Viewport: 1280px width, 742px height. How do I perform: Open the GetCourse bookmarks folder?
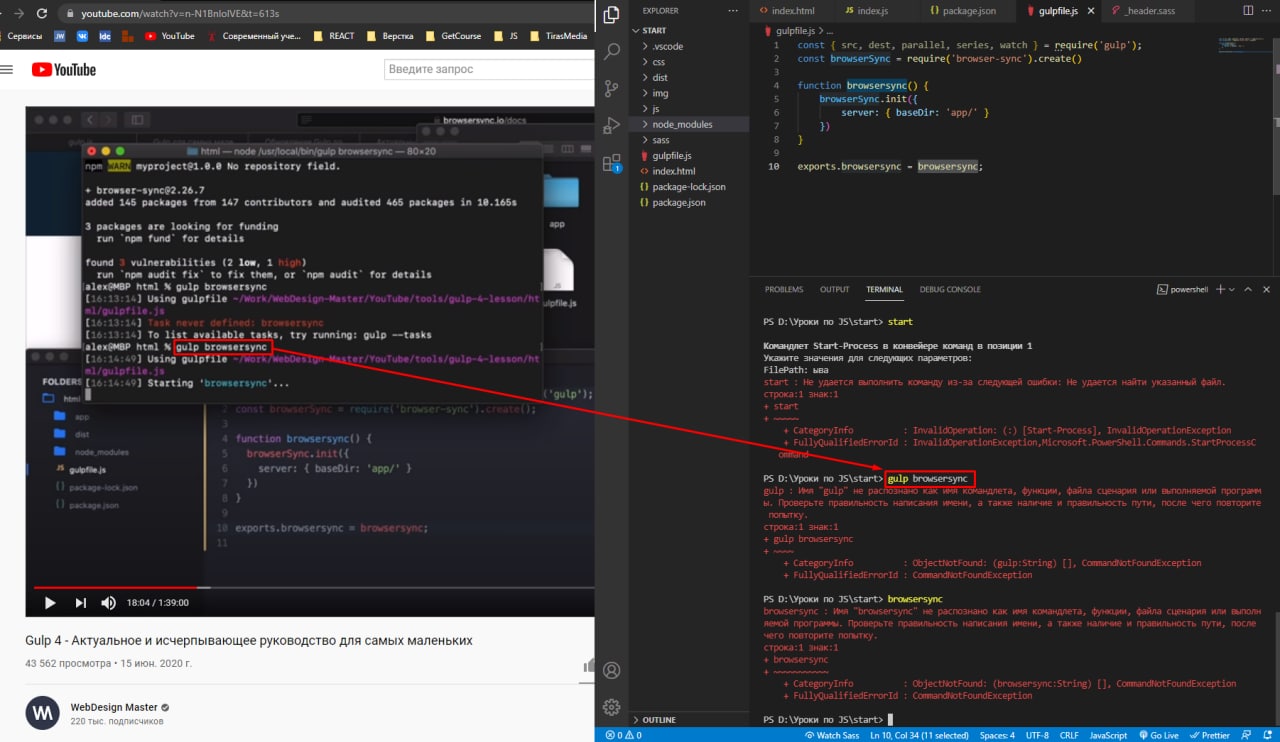tap(454, 36)
